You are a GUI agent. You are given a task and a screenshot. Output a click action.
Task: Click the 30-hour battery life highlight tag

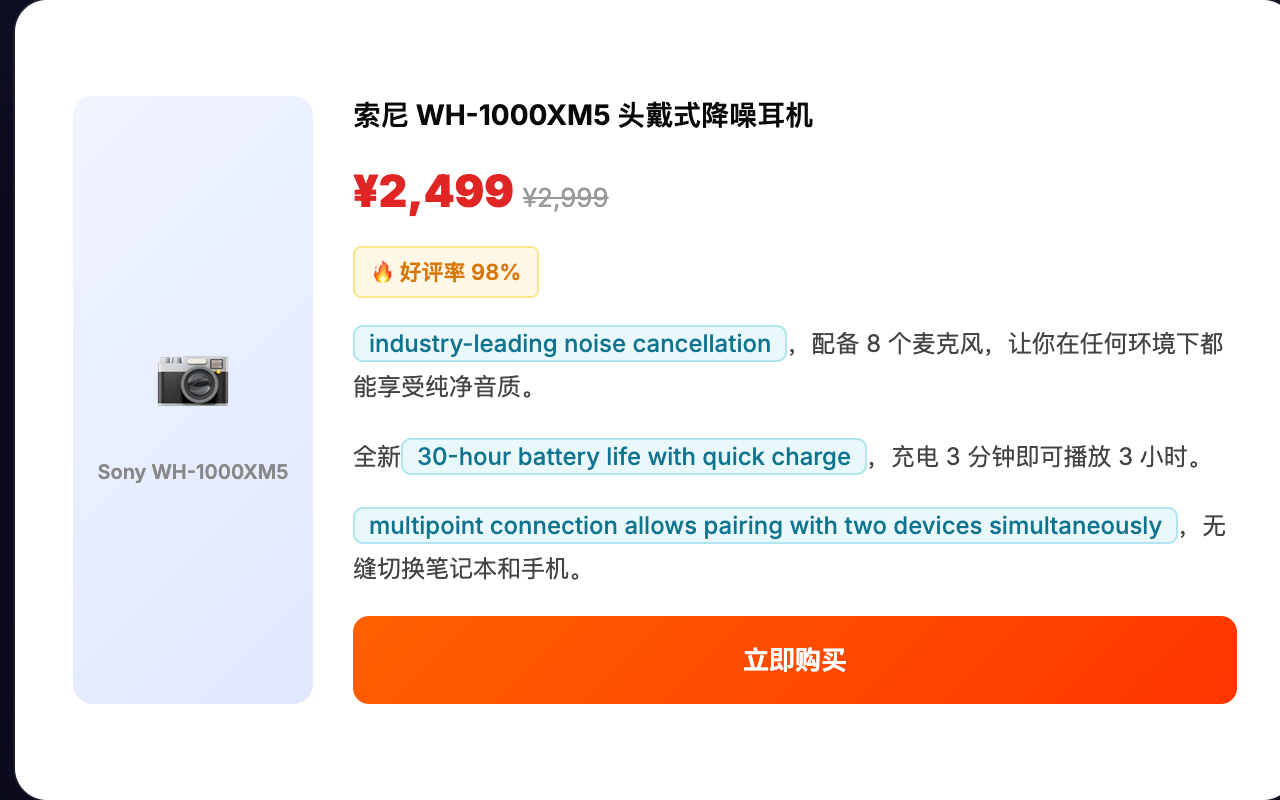[634, 456]
